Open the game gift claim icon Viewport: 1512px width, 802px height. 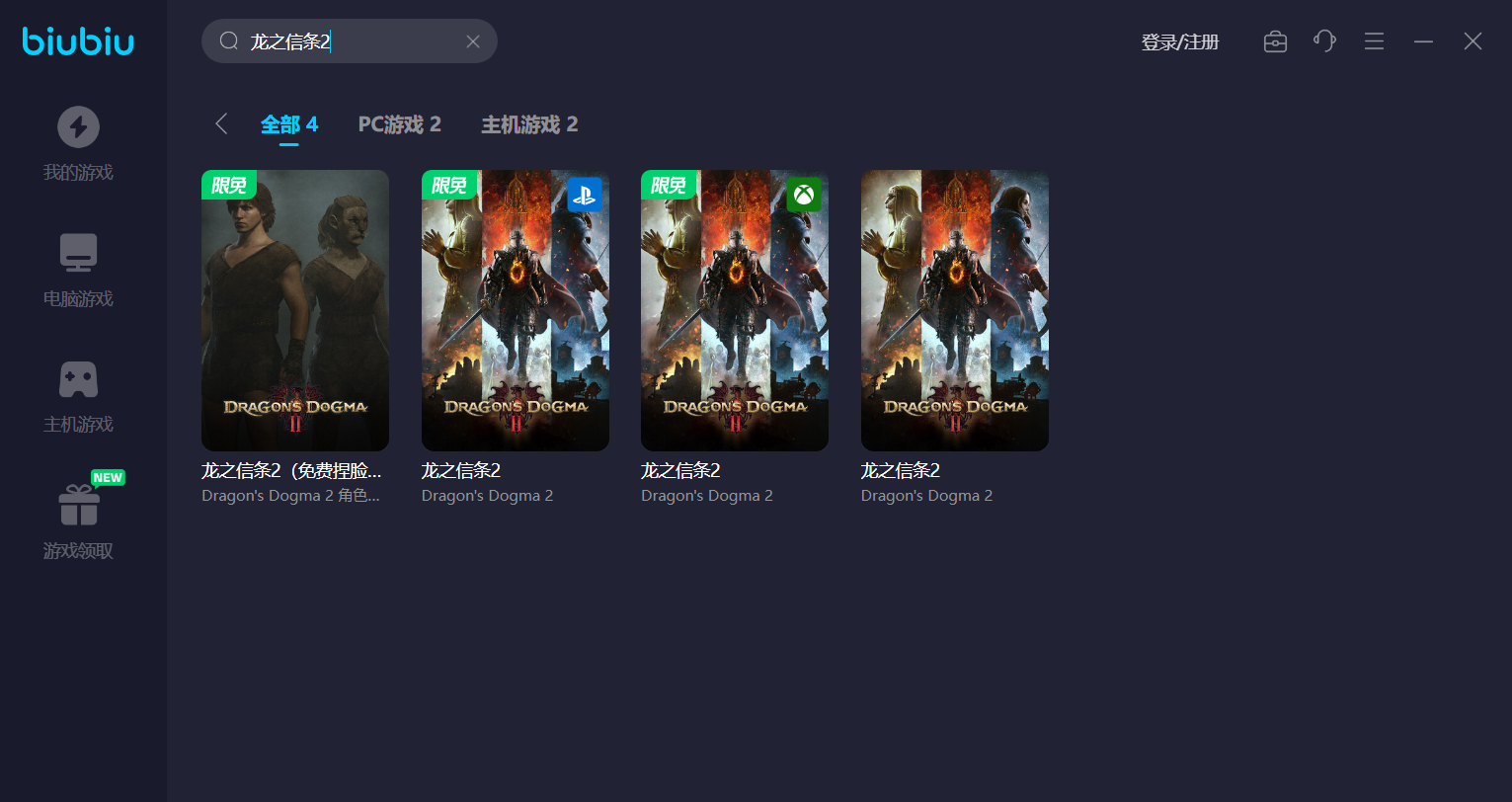[78, 506]
